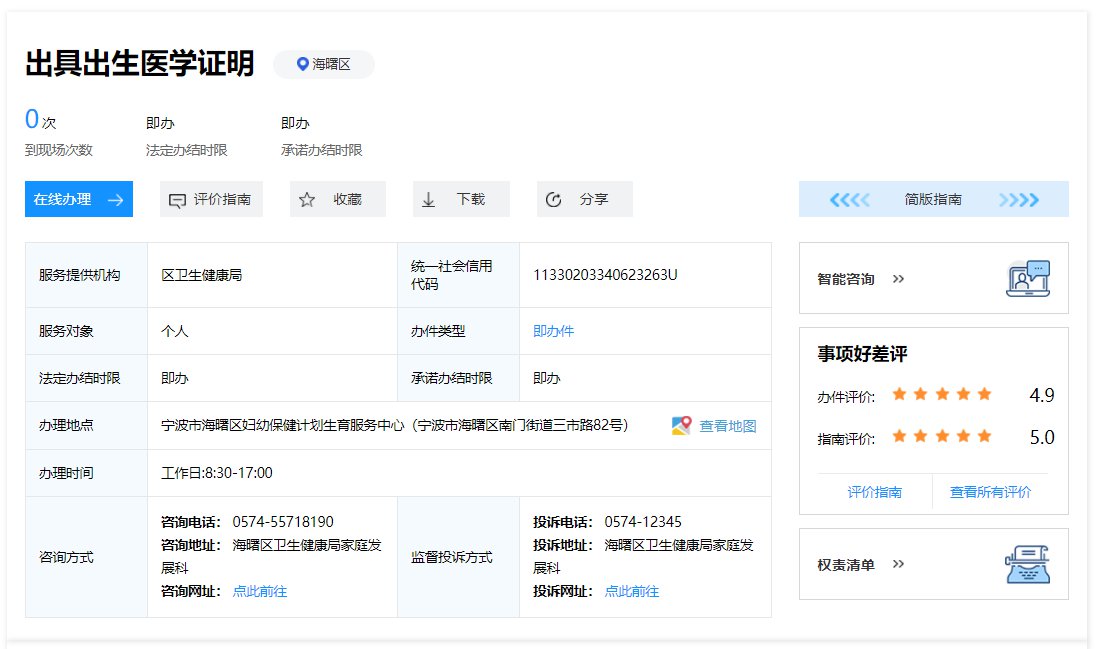This screenshot has width=1097, height=649.
Task: Click the 在线办理 button
Action: click(78, 199)
